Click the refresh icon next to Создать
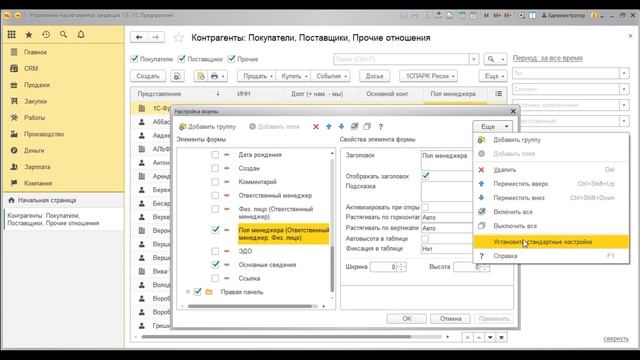The width and height of the screenshot is (640, 360). 177,76
